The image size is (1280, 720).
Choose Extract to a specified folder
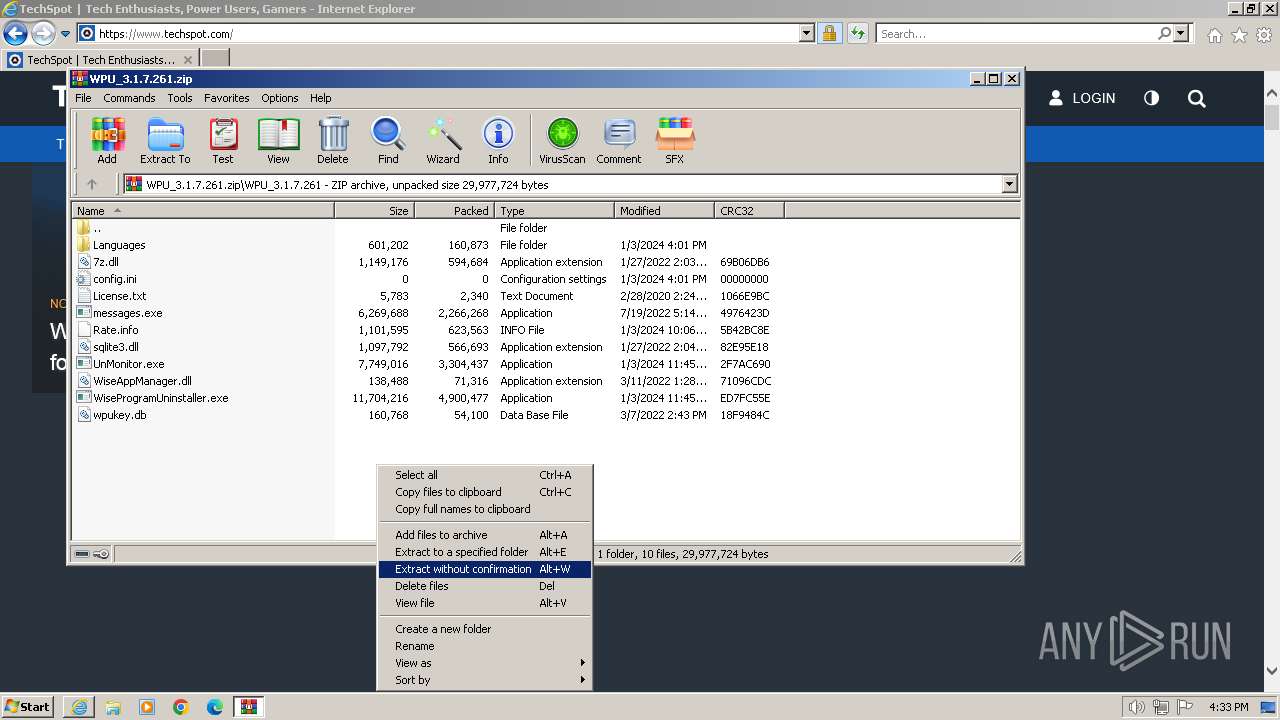pyautogui.click(x=485, y=552)
